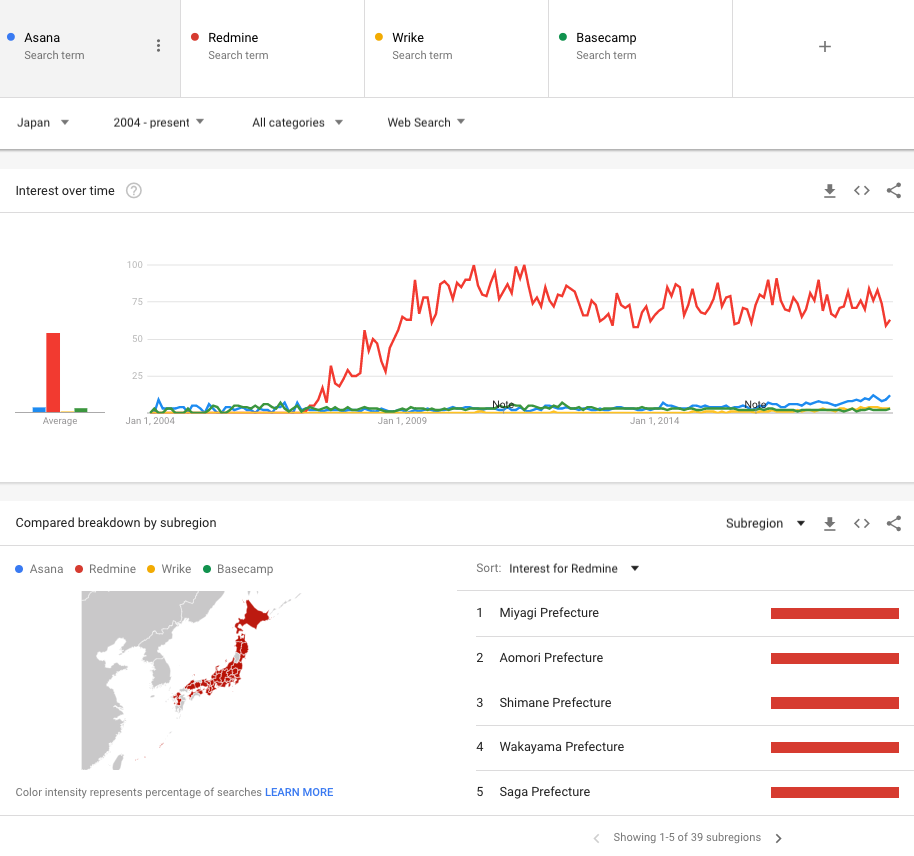914x856 pixels.
Task: Open the Web Search type dropdown
Action: (426, 122)
